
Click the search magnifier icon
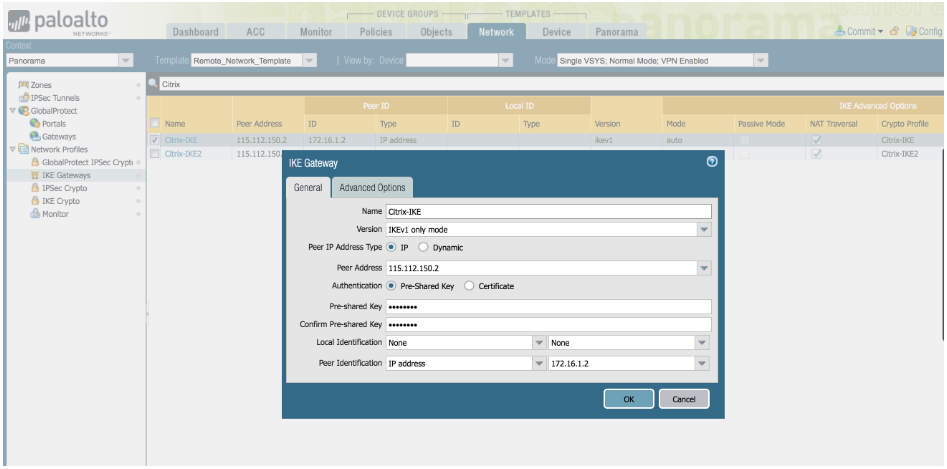[153, 84]
